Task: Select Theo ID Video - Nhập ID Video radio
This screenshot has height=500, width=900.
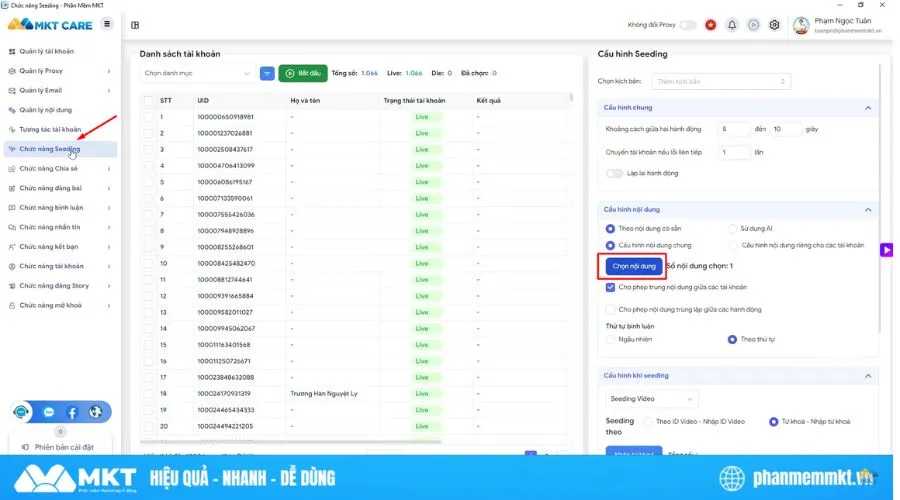Action: click(x=648, y=422)
